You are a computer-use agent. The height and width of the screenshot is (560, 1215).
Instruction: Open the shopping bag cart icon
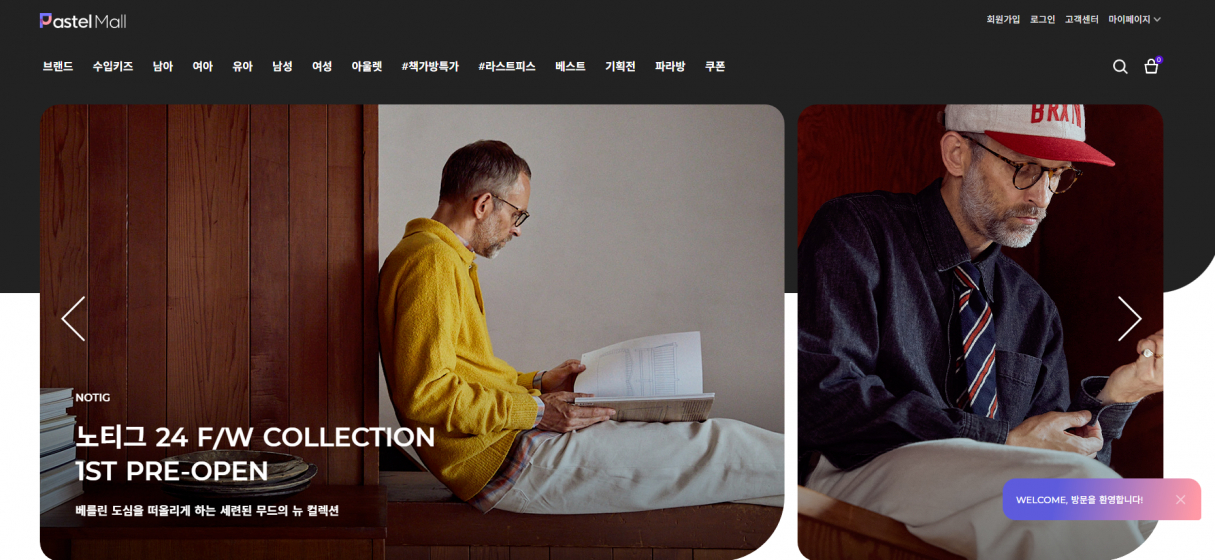pos(1152,66)
